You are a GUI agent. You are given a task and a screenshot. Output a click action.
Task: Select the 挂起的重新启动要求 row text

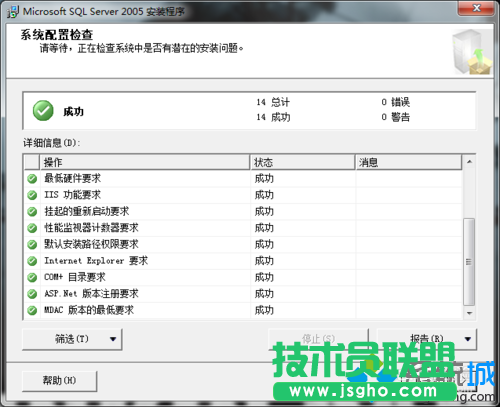[x=87, y=211]
